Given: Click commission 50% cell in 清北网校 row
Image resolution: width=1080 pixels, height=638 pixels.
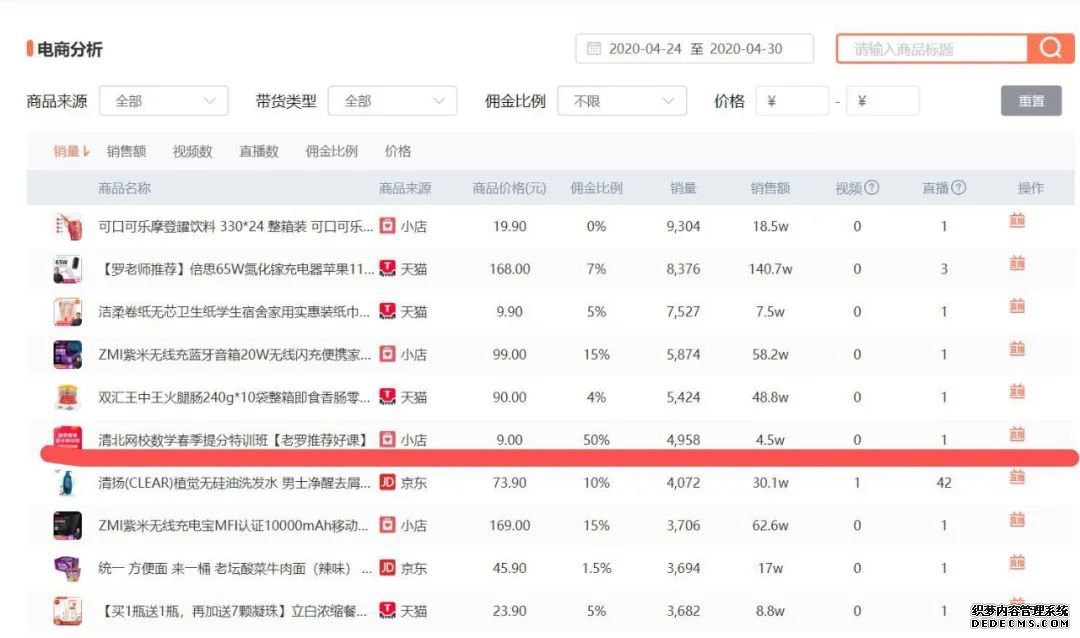Looking at the screenshot, I should point(596,440).
